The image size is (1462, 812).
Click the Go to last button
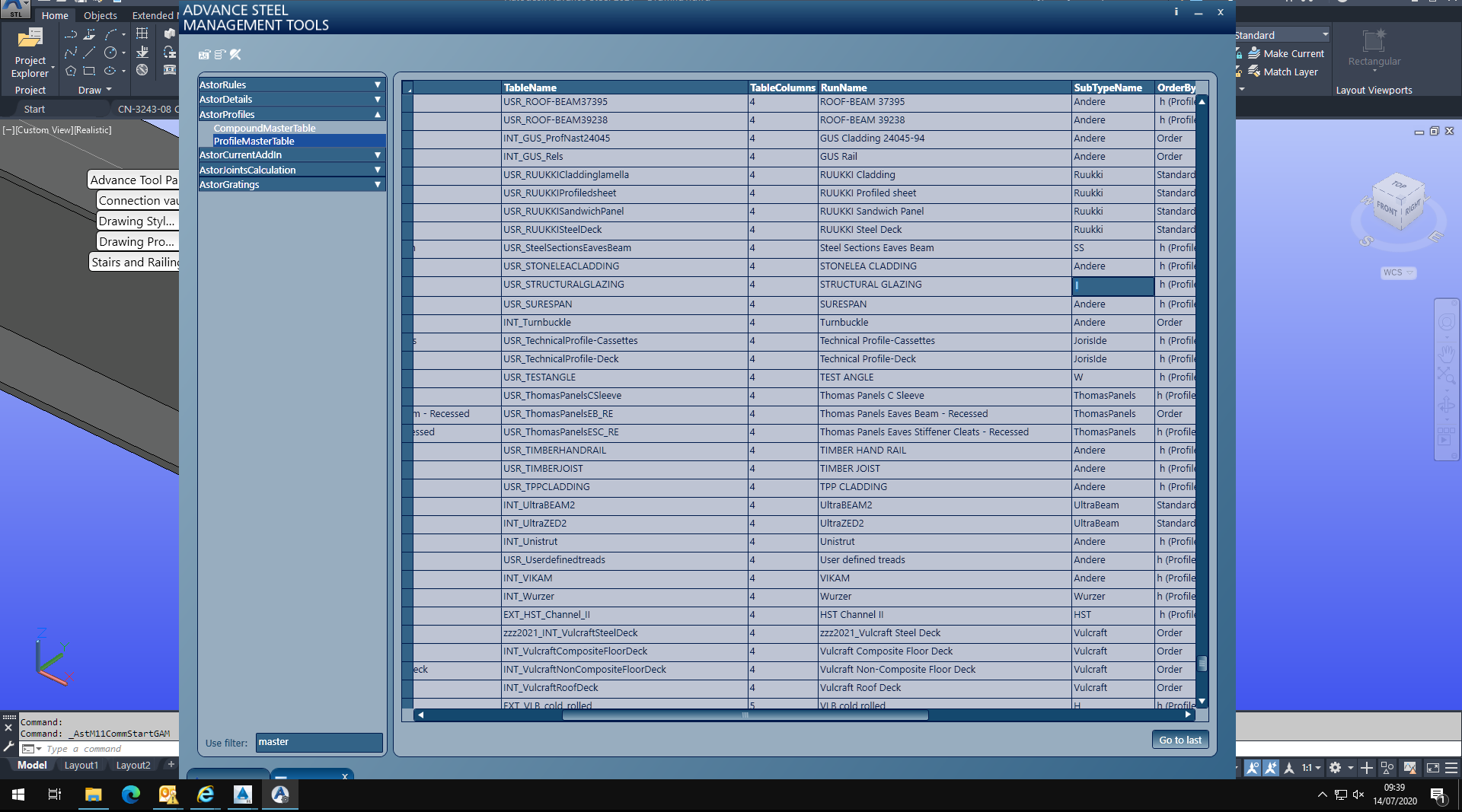(x=1179, y=739)
